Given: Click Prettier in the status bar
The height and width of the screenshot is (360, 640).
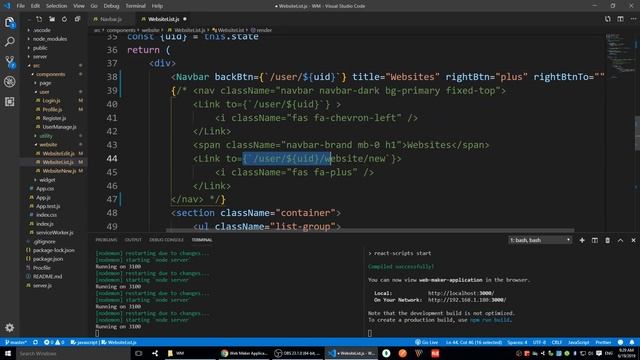Looking at the screenshot, I should coord(603,342).
